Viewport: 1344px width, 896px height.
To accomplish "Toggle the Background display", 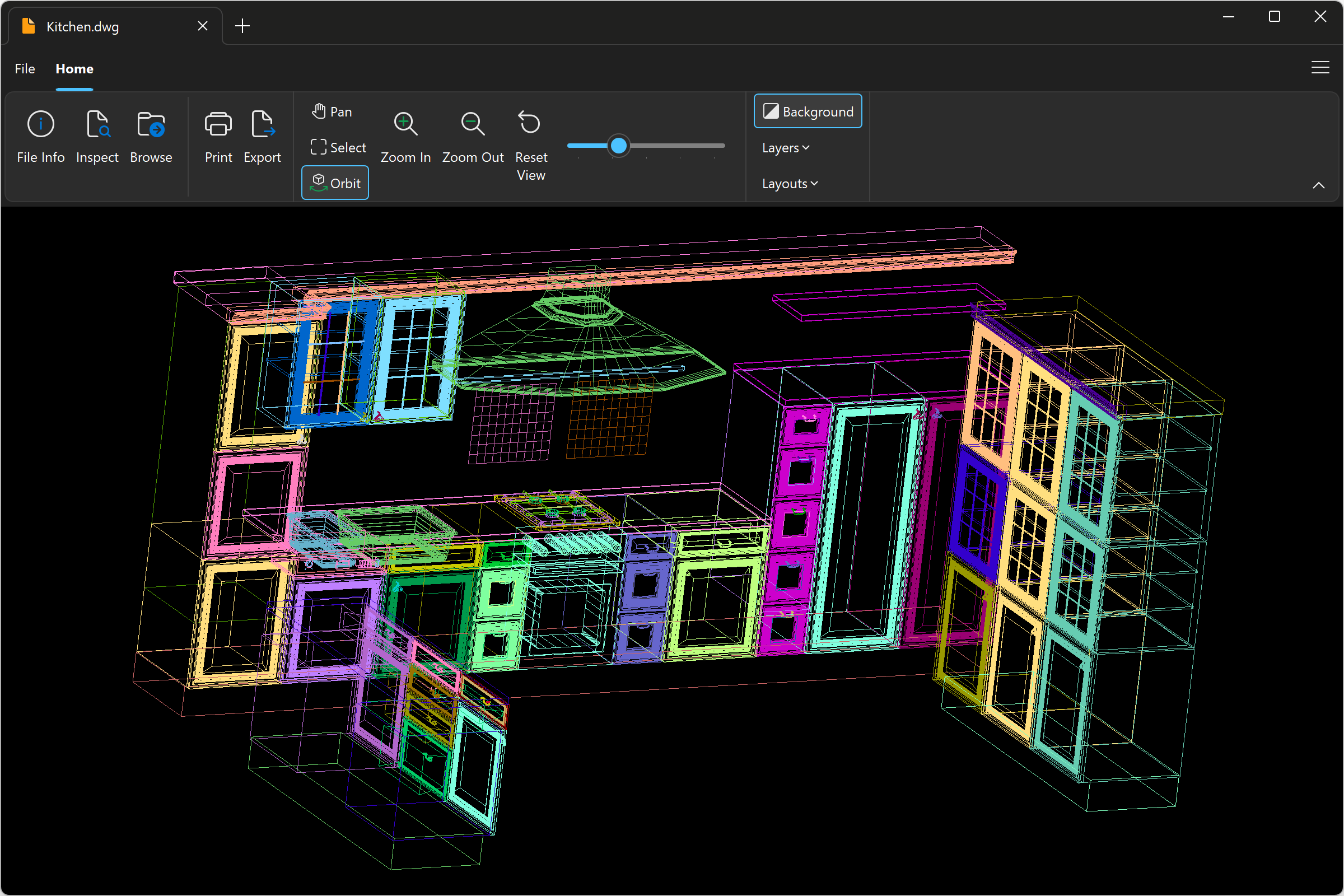I will pyautogui.click(x=807, y=111).
